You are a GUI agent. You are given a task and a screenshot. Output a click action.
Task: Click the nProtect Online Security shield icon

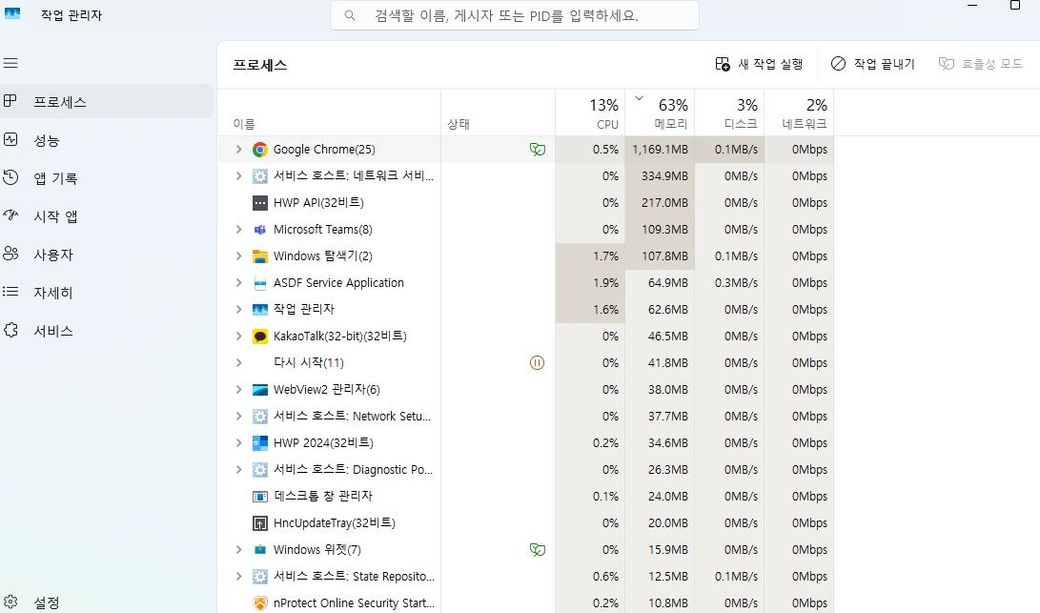[260, 603]
